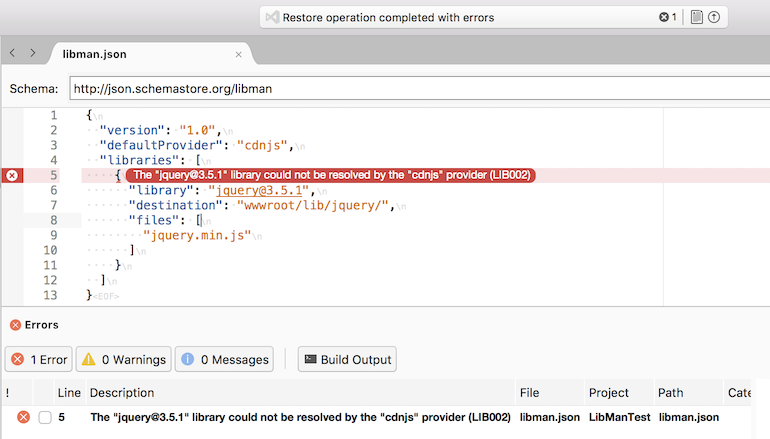Click the upload arrow circle icon
The width and height of the screenshot is (770, 439).
[x=714, y=17]
